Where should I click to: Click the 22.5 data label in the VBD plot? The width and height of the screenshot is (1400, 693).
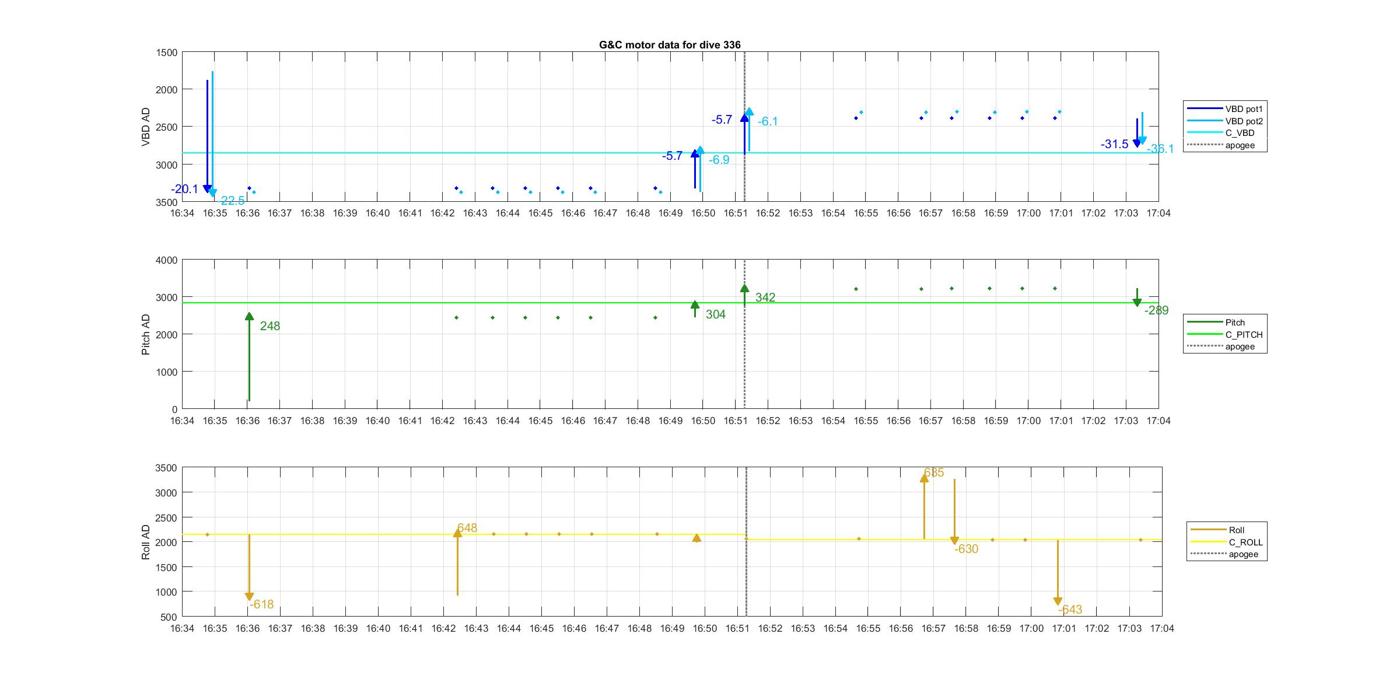(233, 201)
